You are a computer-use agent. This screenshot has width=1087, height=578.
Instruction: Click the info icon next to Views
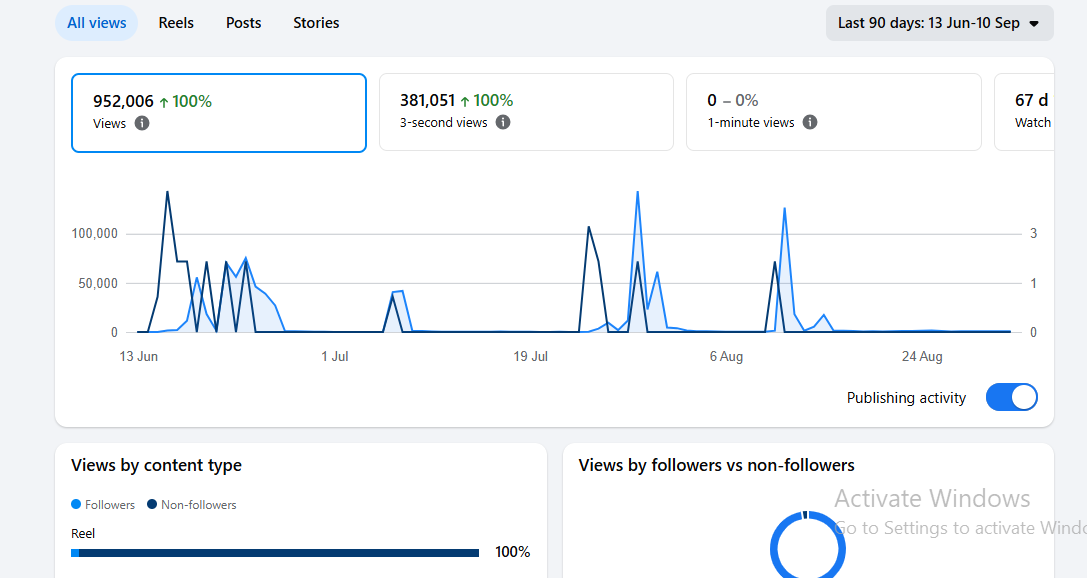141,123
